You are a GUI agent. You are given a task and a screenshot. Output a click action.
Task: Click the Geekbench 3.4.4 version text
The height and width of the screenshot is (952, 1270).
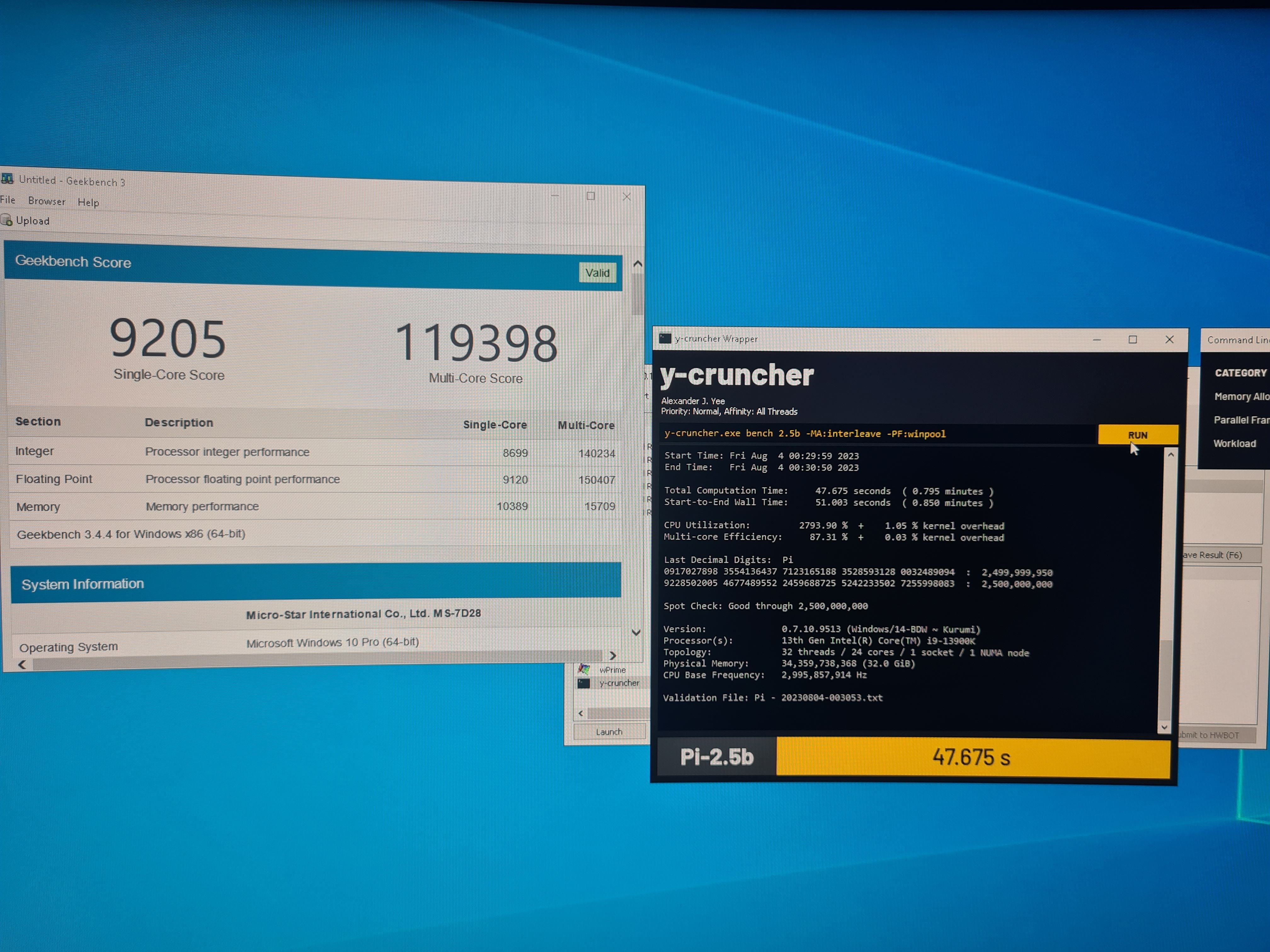(x=131, y=534)
